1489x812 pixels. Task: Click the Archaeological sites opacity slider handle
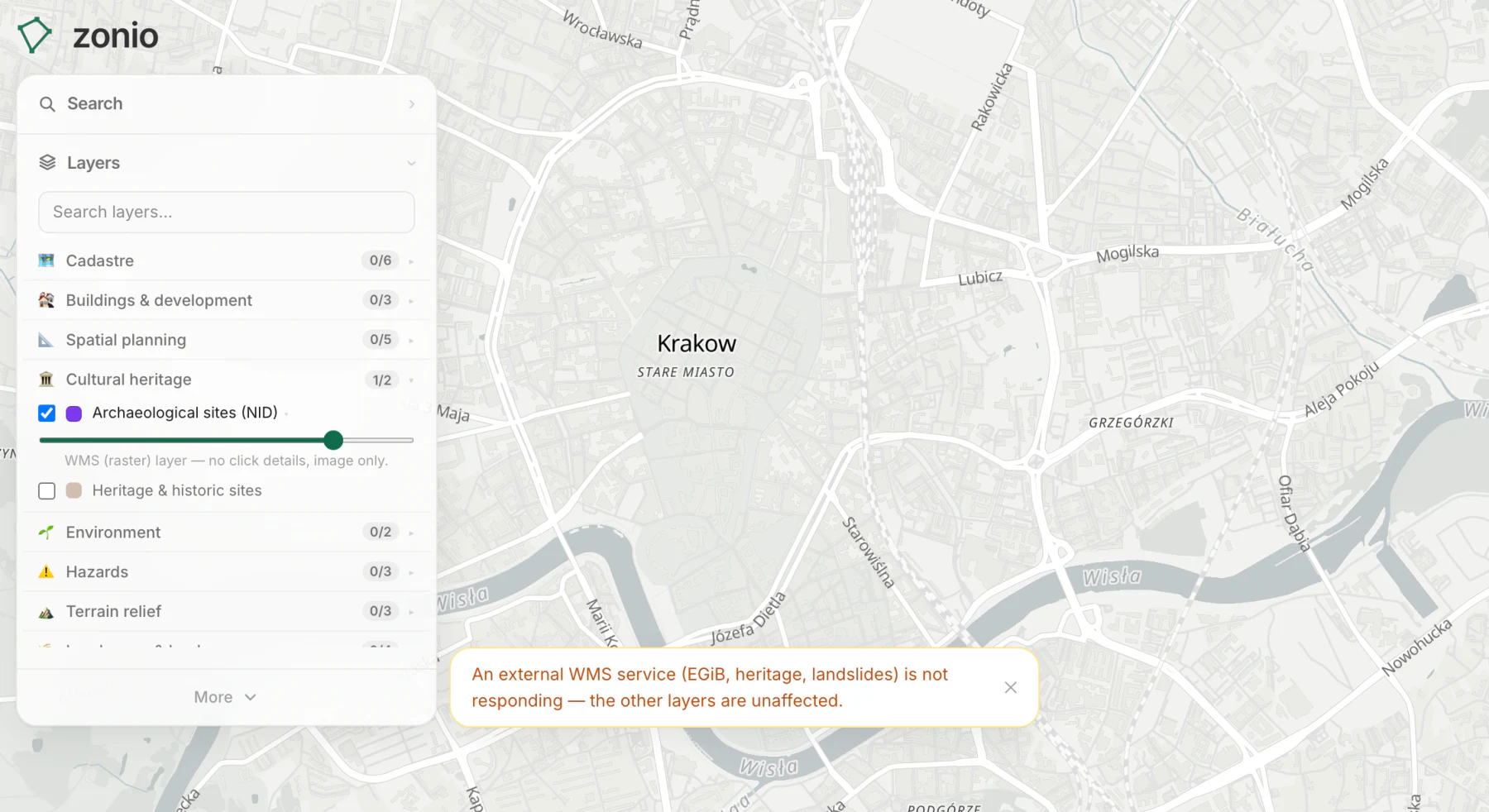(x=333, y=440)
